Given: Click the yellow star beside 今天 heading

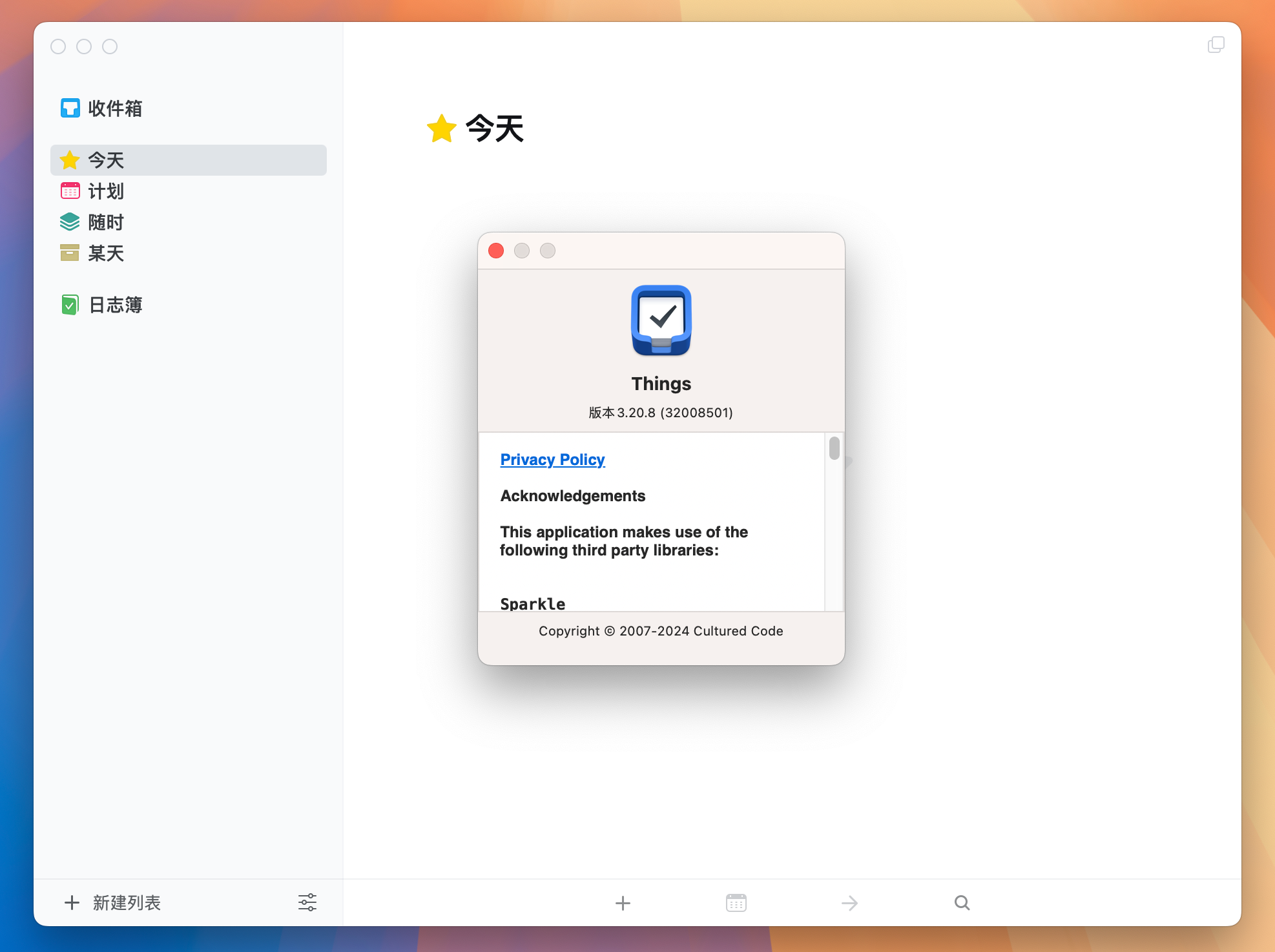Looking at the screenshot, I should click(442, 129).
